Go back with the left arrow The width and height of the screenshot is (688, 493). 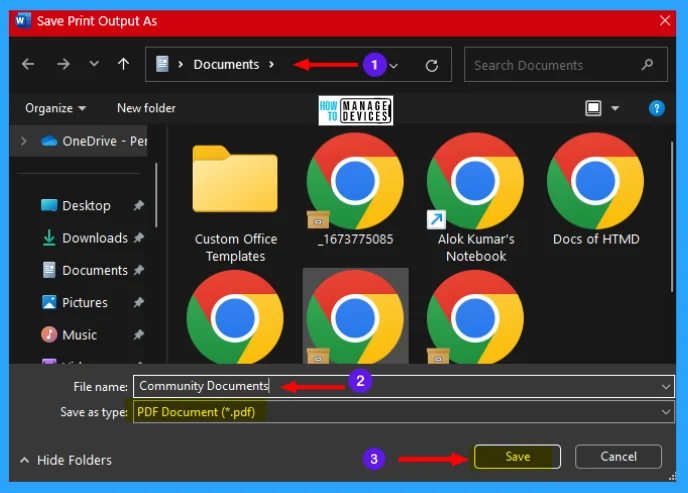28,64
